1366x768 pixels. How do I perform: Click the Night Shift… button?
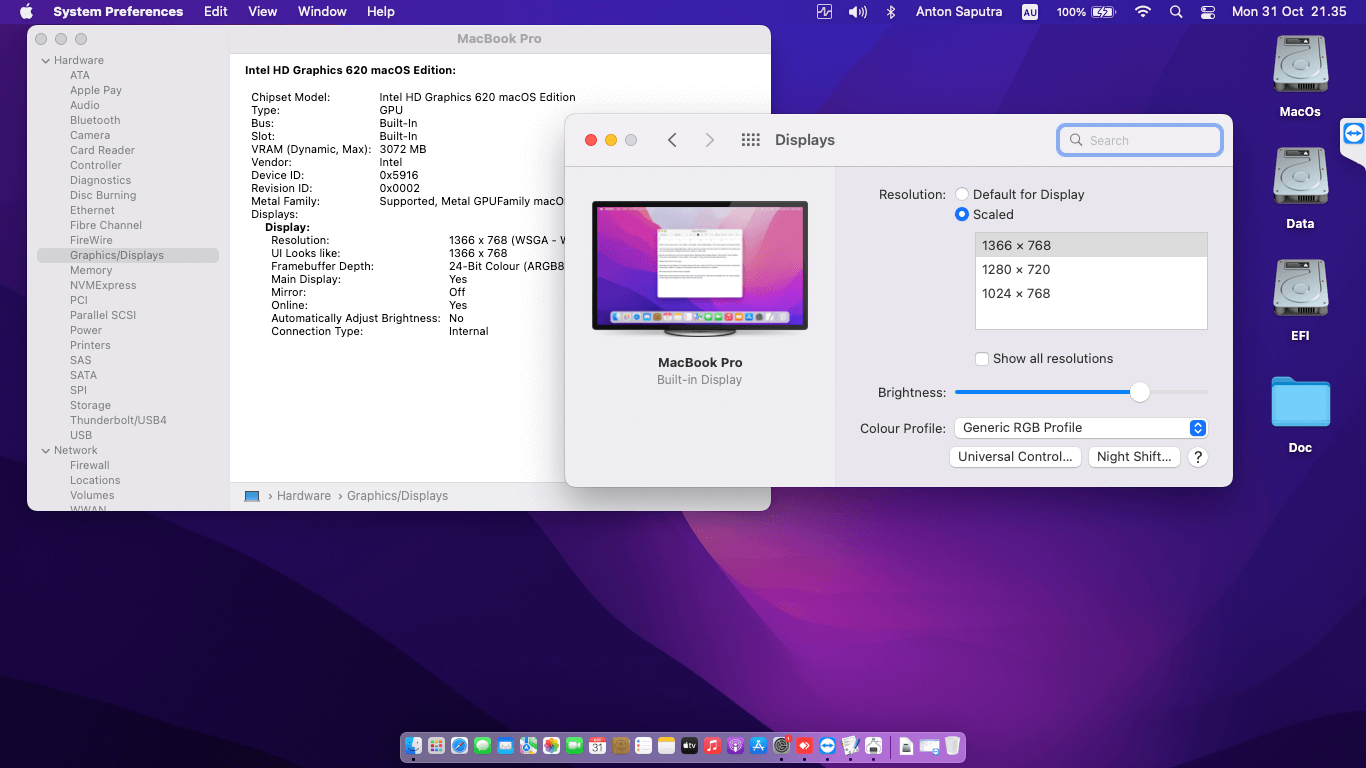click(1134, 457)
